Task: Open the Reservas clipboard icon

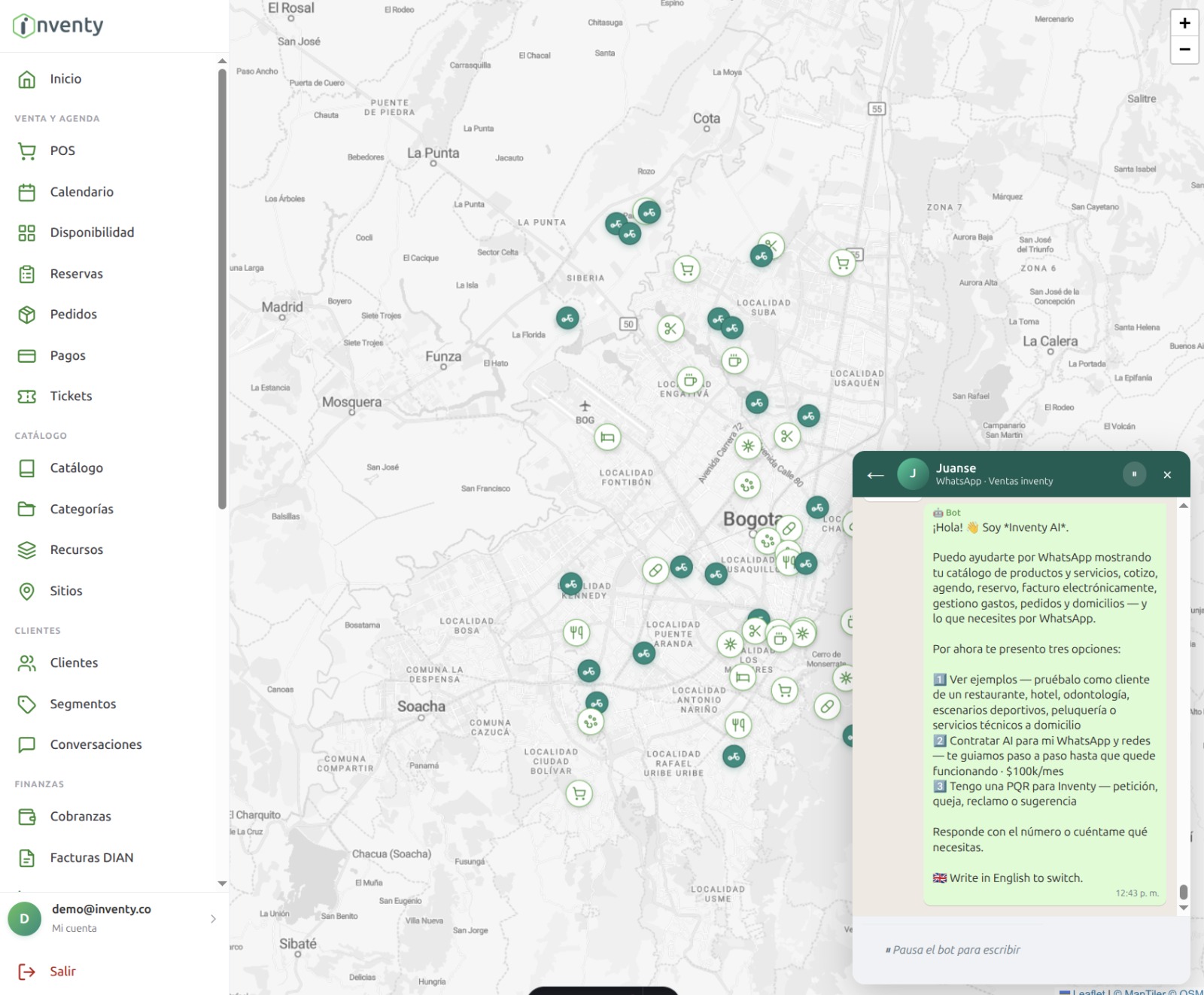Action: (x=27, y=274)
